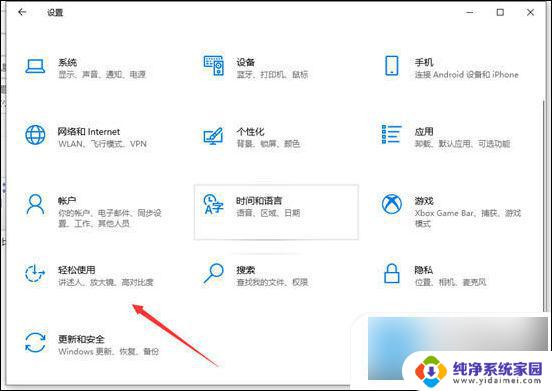552x391 pixels.
Task: Click 蓝牙、打印机、鼠标 description
Action: (272, 75)
